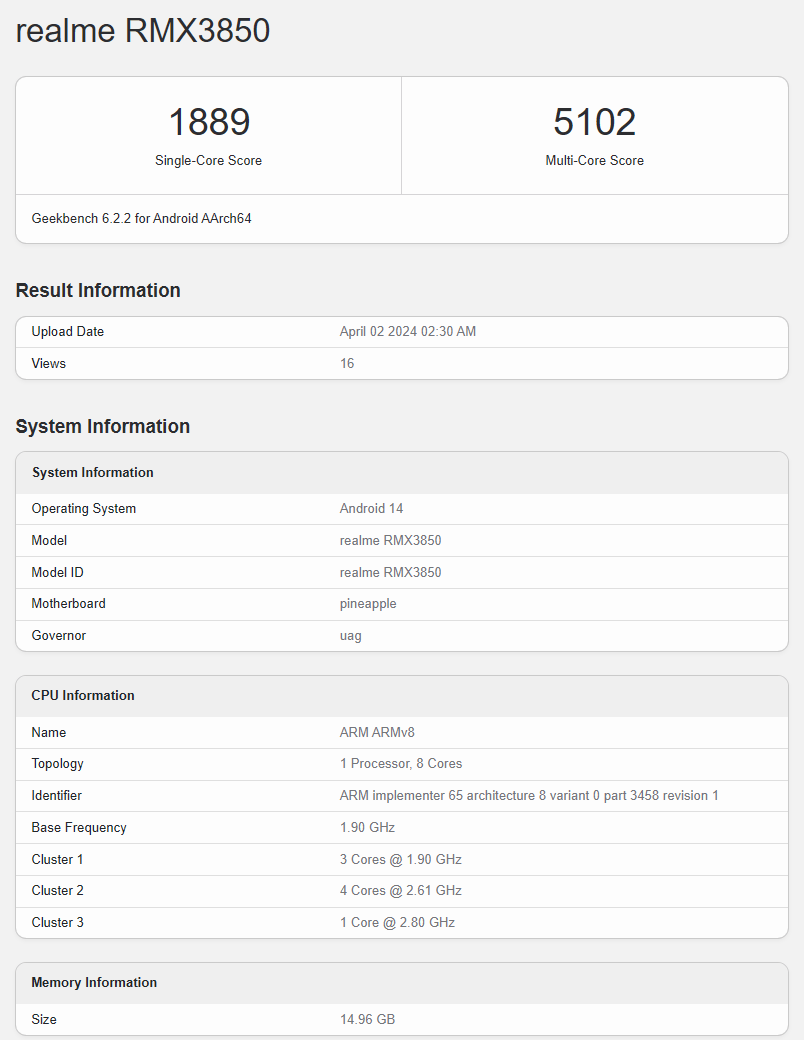Select the memory Size value 14.96 GB
This screenshot has width=804, height=1040.
(367, 1019)
